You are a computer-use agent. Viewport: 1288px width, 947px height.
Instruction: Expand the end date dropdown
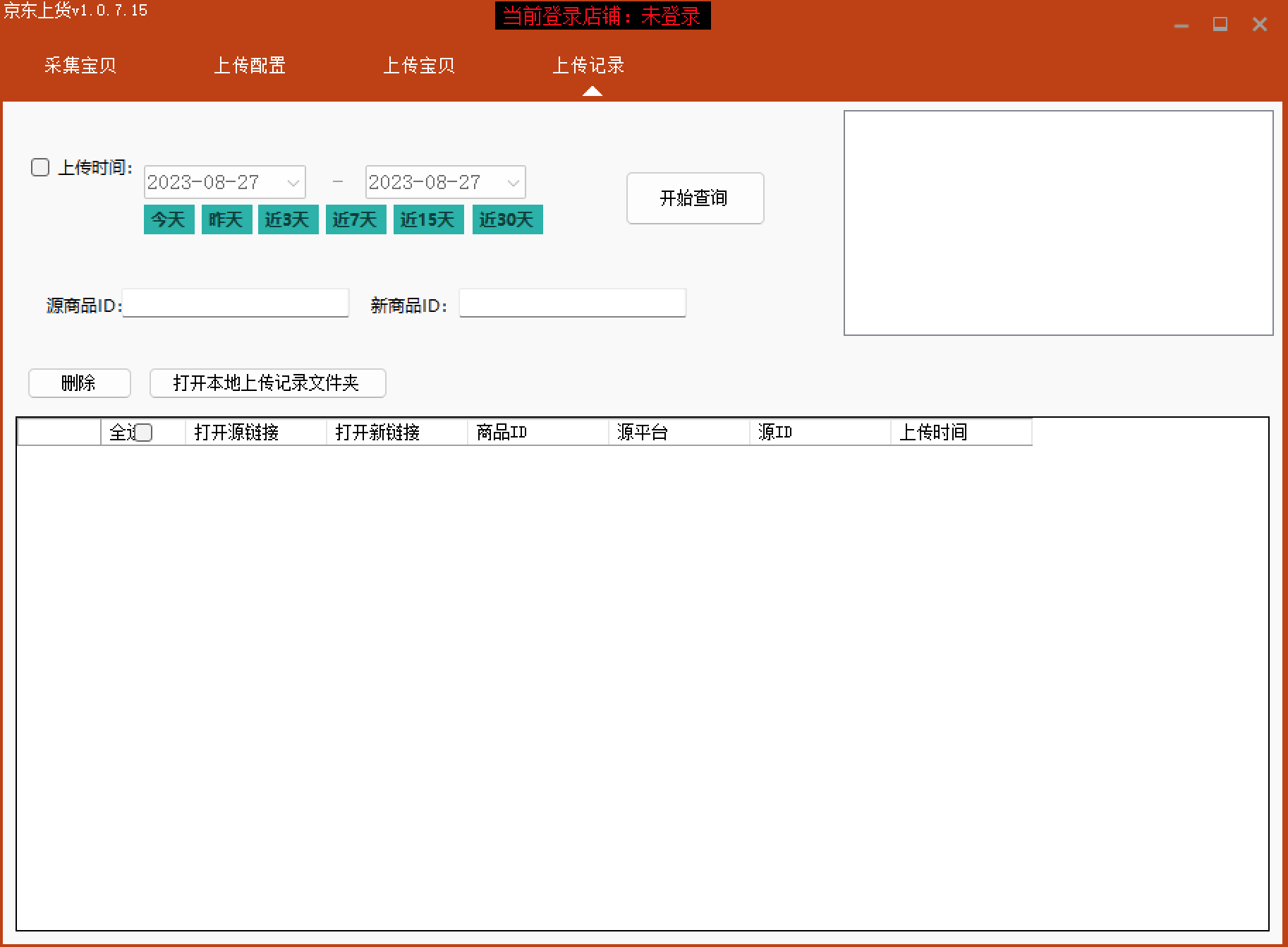coord(514,183)
